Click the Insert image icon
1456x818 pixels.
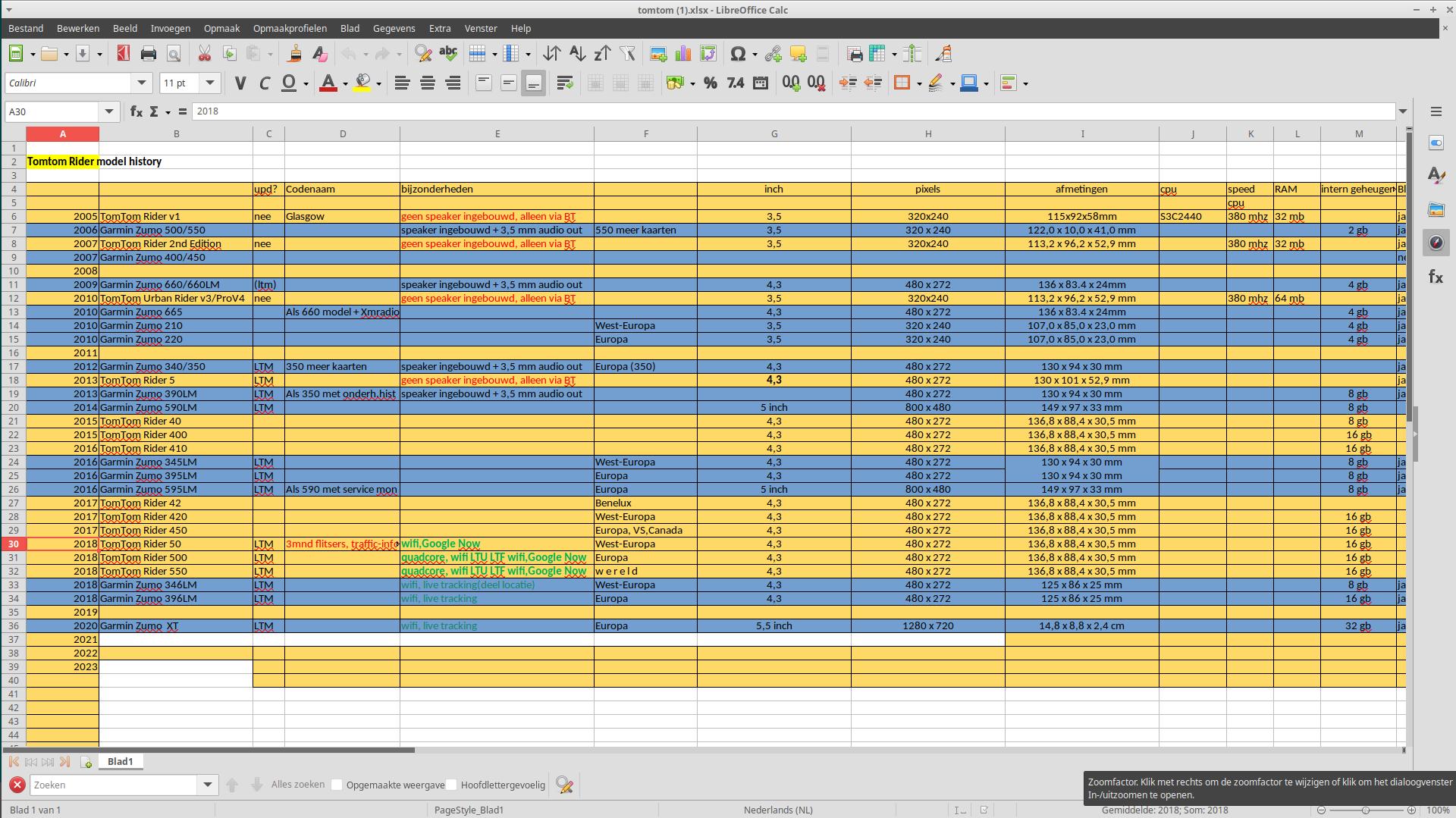[658, 54]
